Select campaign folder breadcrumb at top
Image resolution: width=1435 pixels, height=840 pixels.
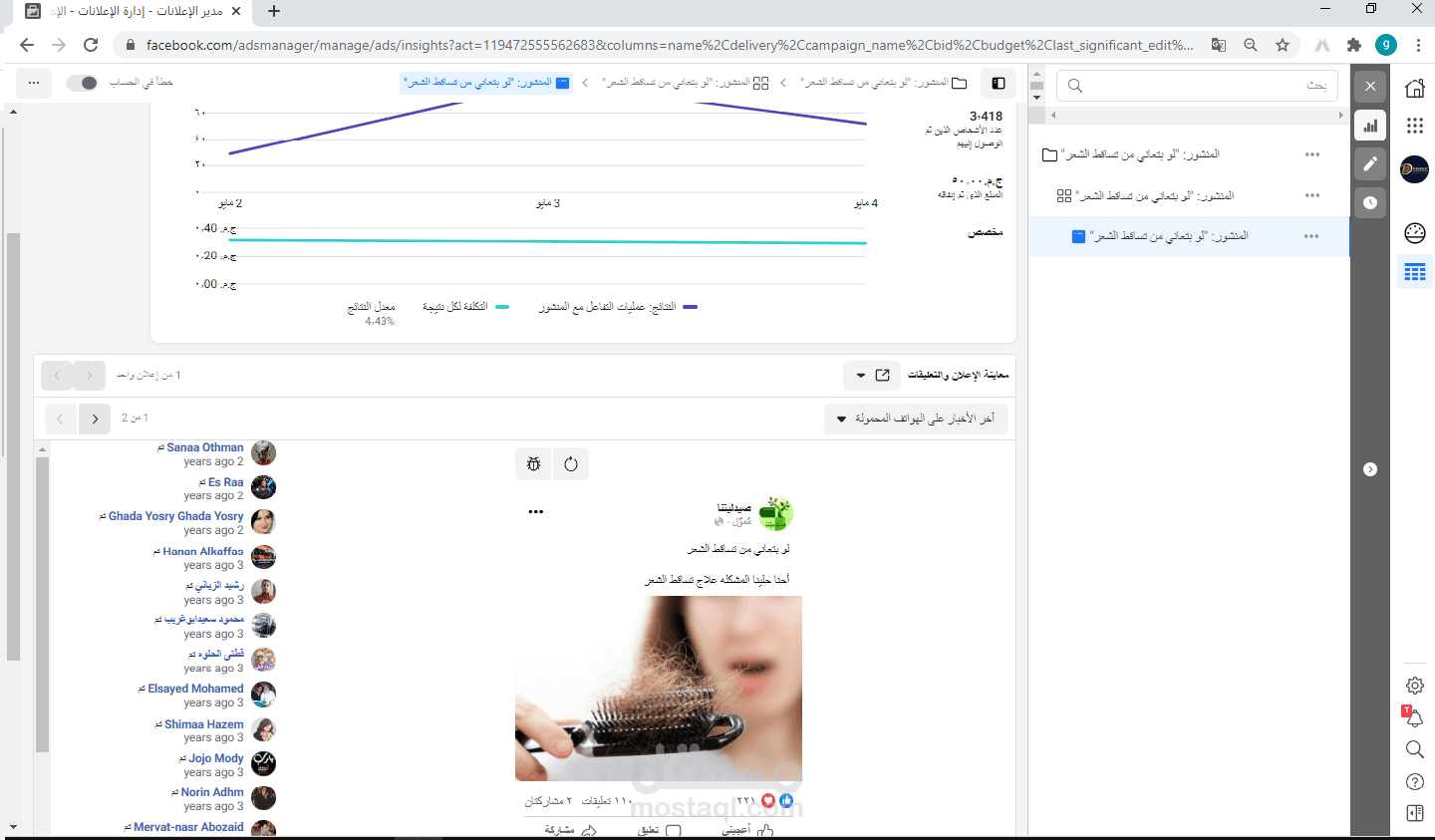tap(883, 83)
